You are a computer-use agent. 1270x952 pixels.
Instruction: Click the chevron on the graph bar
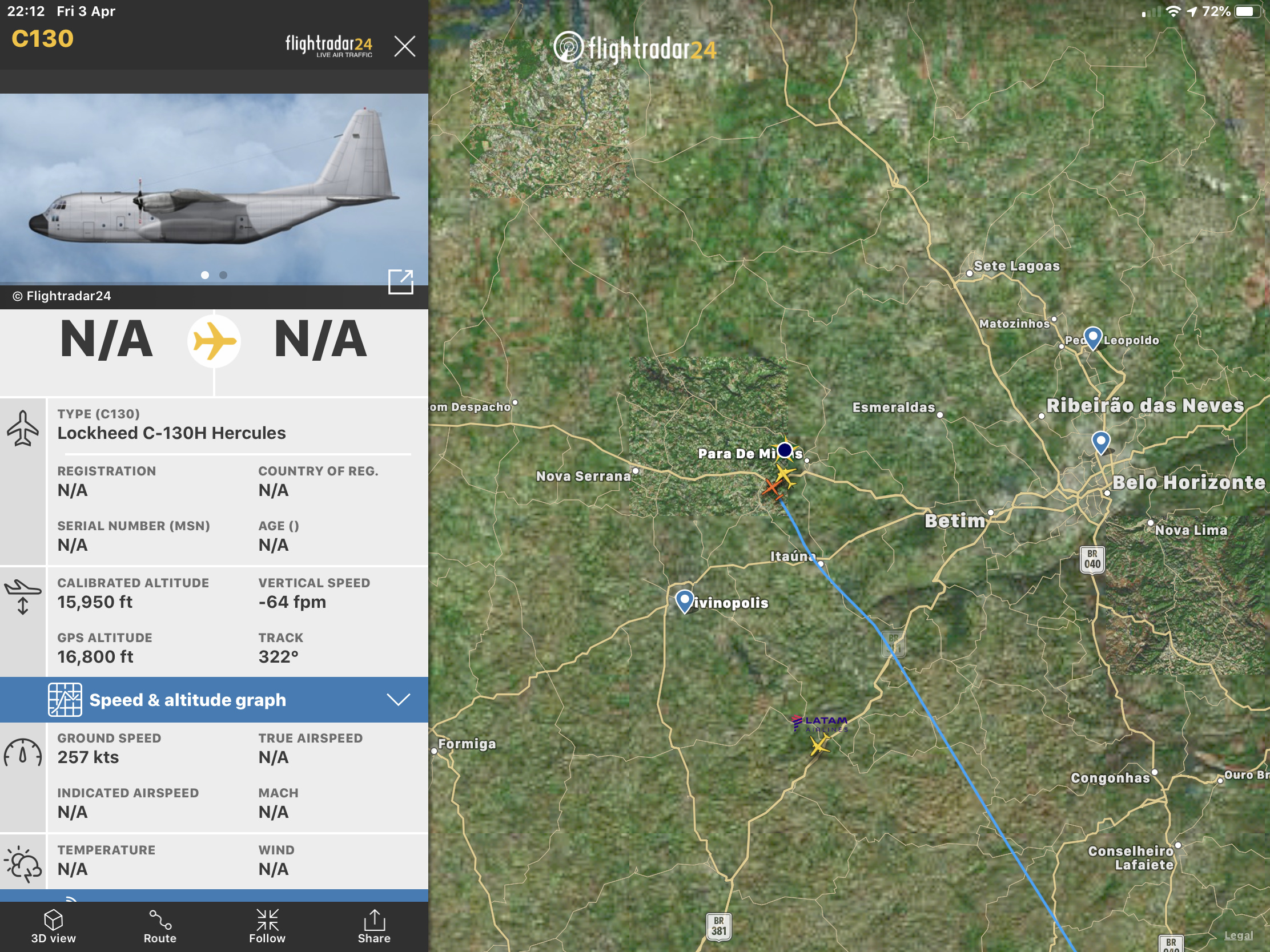[398, 700]
